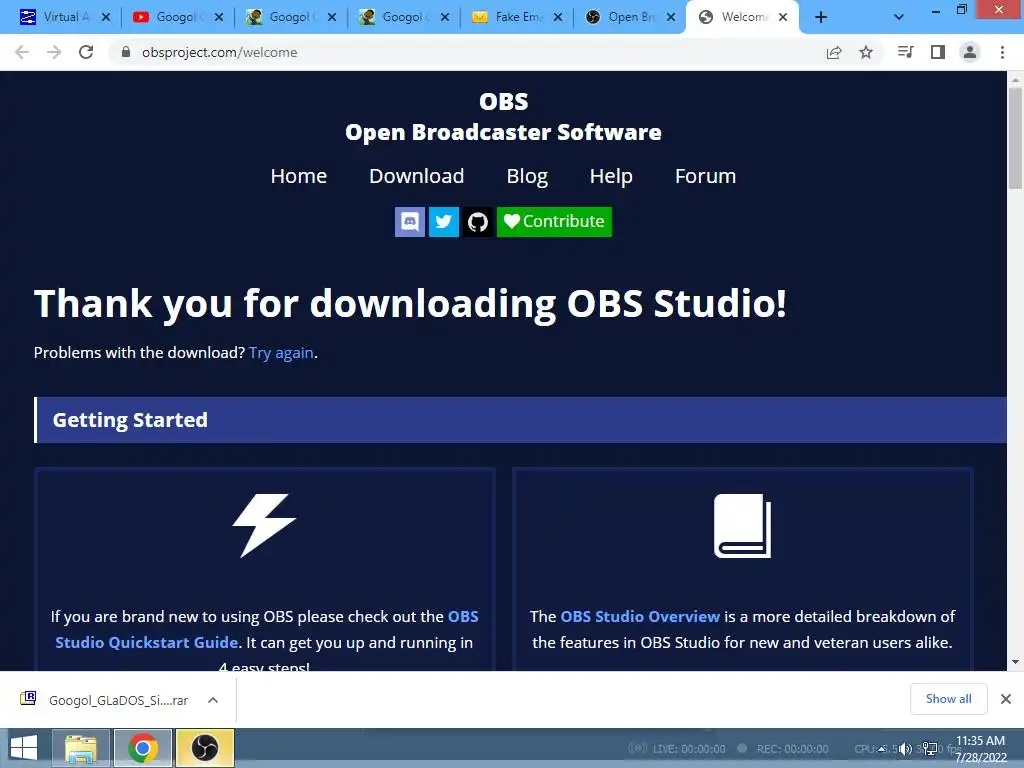1024x768 pixels.
Task: Click the taskbar clock showing 11:35 AM
Action: coord(980,749)
